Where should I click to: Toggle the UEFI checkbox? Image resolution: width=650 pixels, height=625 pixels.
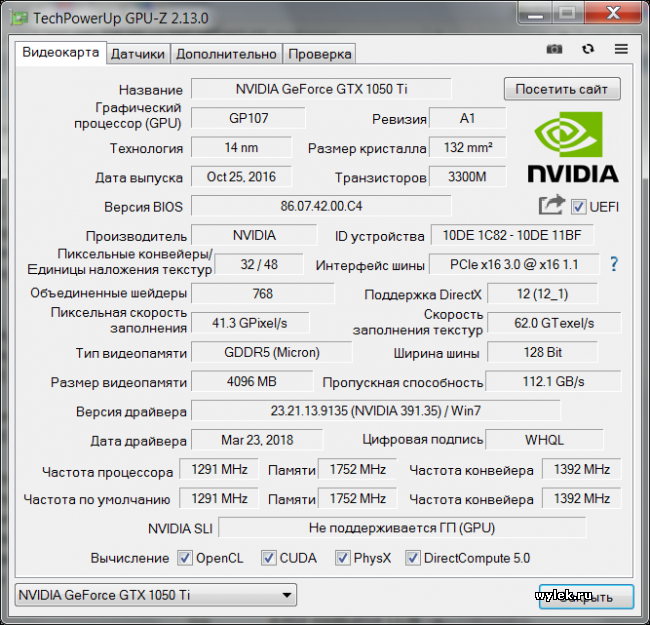pyautogui.click(x=578, y=206)
